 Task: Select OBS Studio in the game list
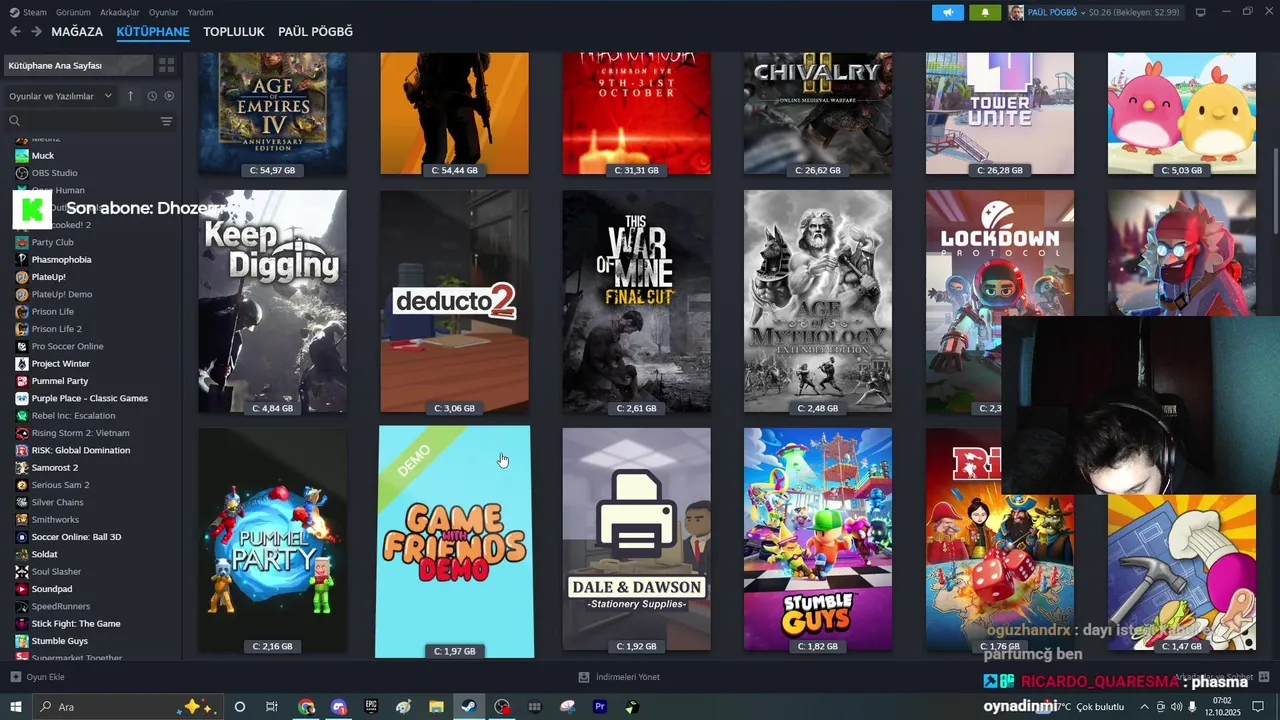(54, 173)
